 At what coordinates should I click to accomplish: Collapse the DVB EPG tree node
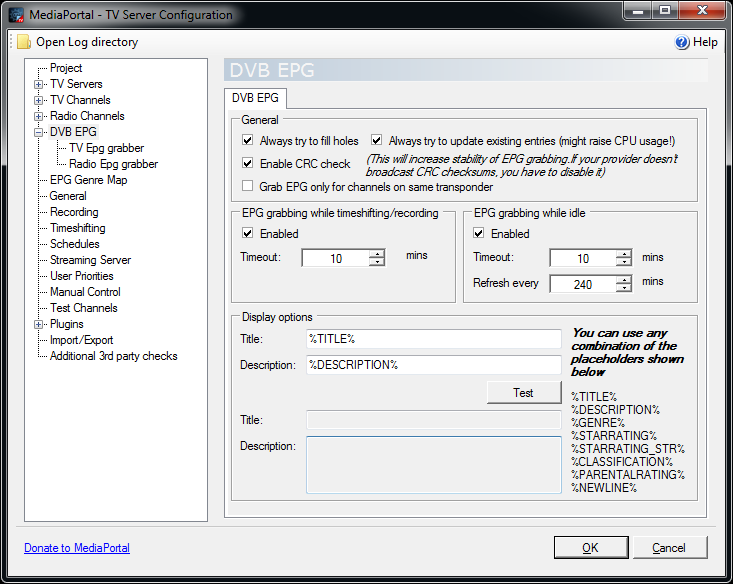point(38,132)
